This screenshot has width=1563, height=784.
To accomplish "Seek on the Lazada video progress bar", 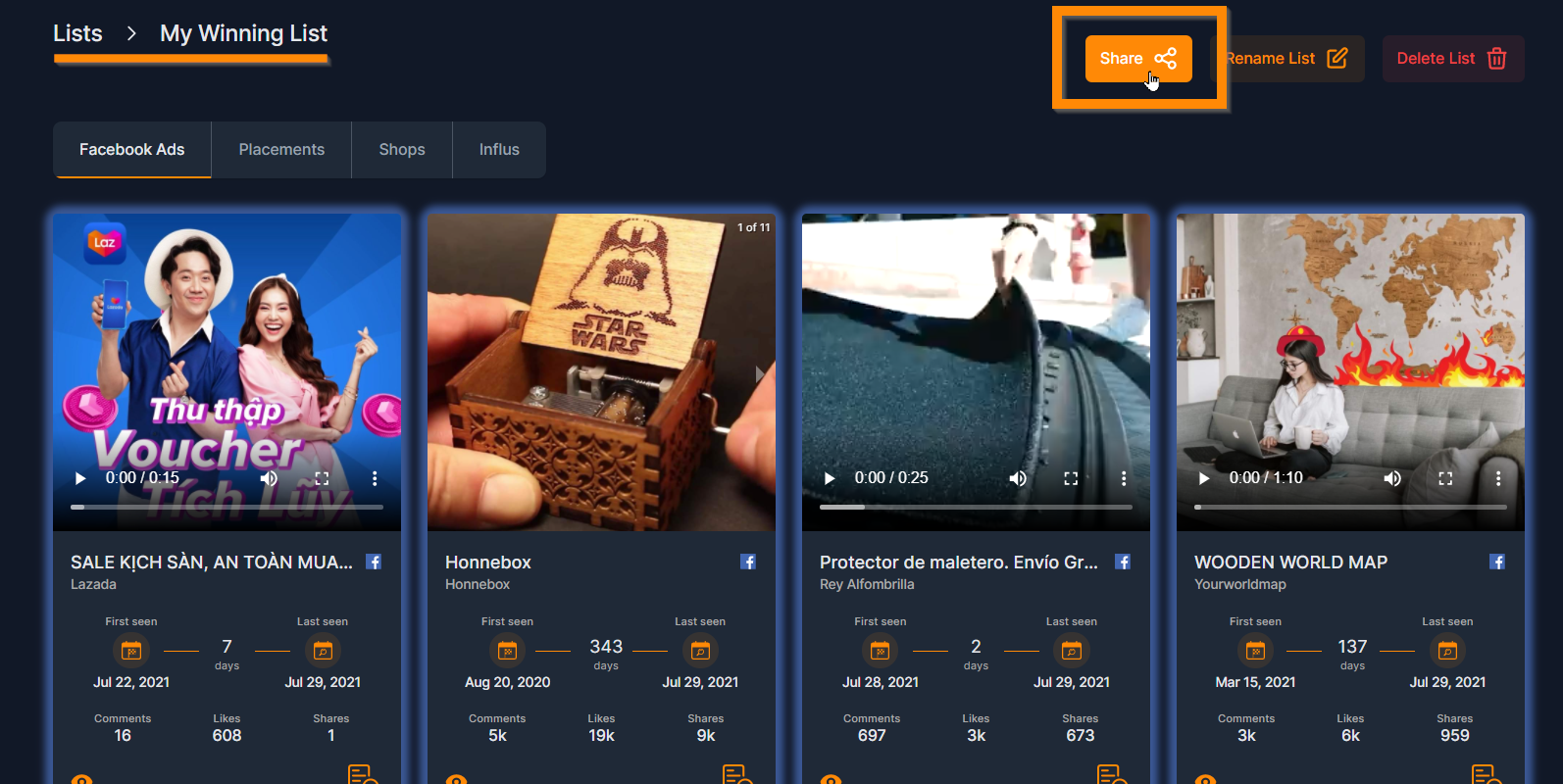I will 227,507.
